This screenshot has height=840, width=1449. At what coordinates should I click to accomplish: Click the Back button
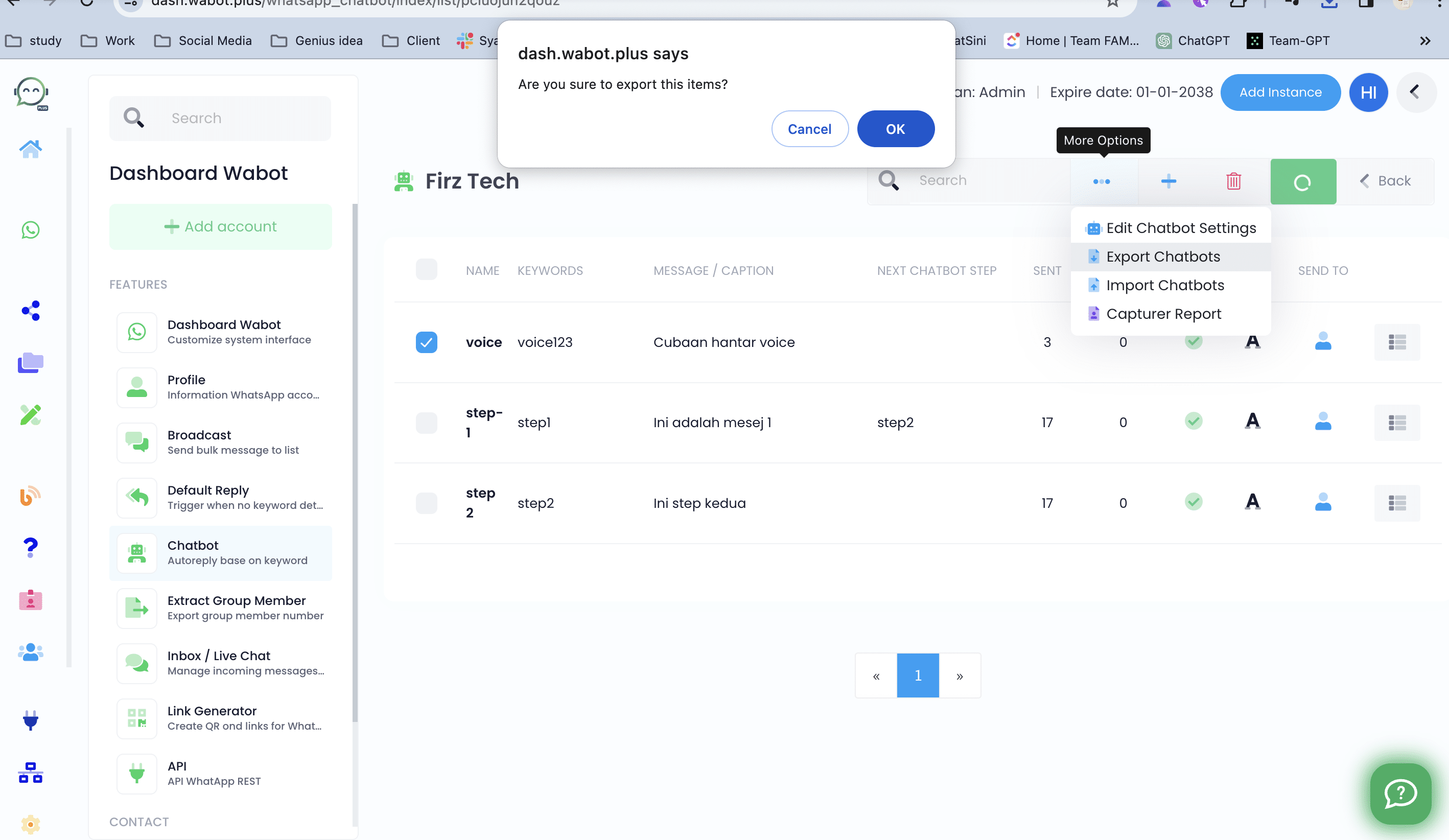click(x=1385, y=181)
